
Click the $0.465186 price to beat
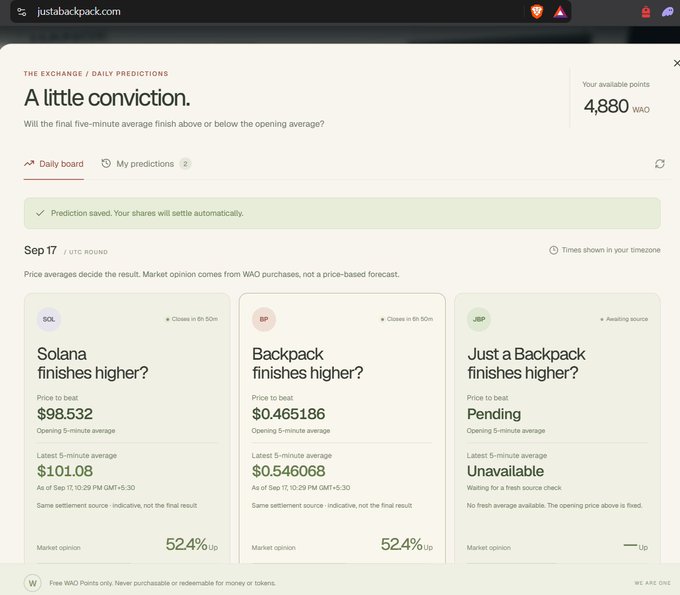(288, 414)
